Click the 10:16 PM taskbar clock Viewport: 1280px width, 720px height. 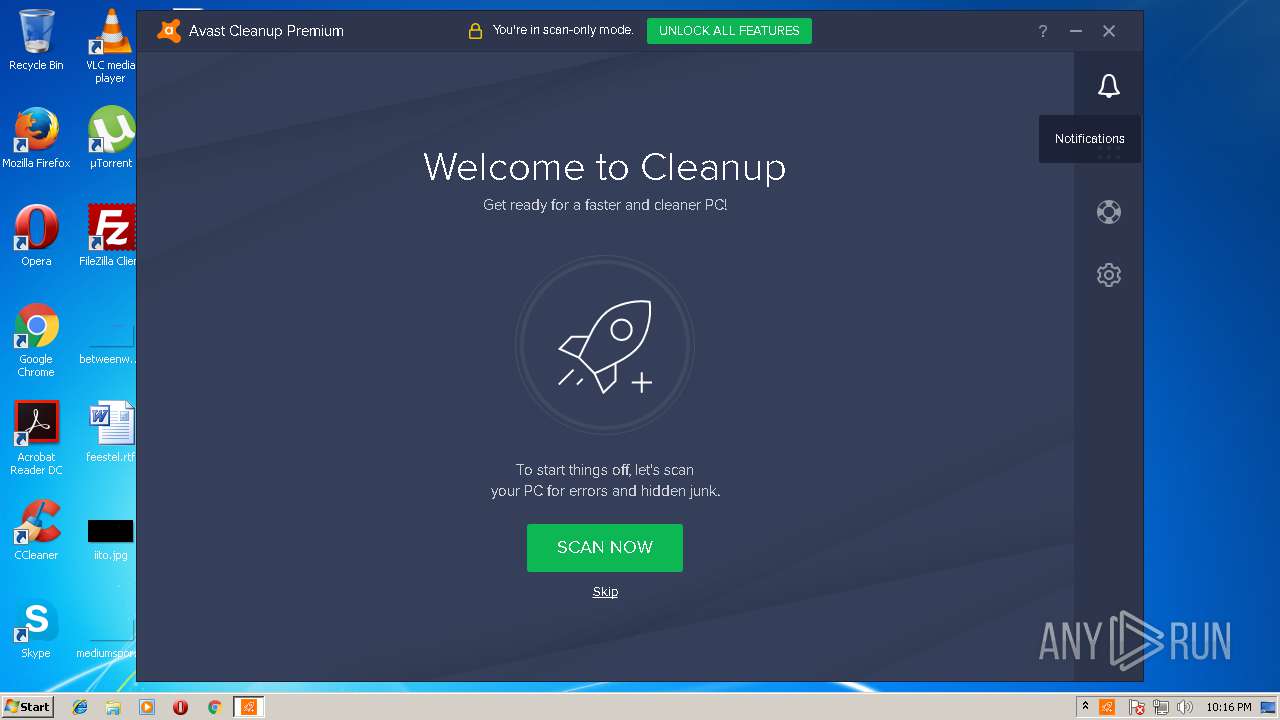click(x=1228, y=707)
